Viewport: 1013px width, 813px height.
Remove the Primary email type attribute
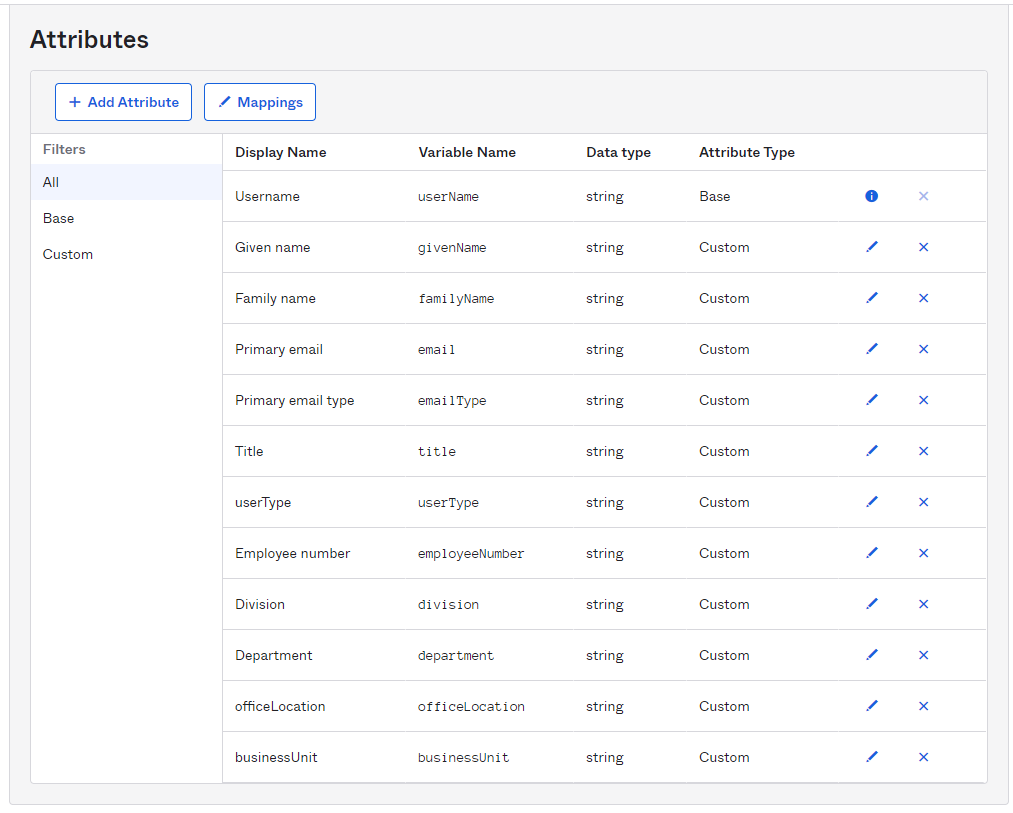click(923, 400)
